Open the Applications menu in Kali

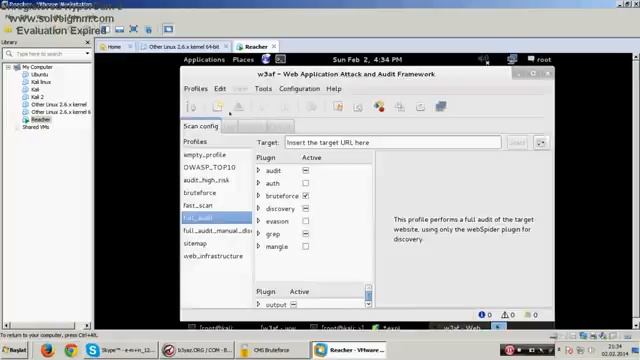point(204,60)
